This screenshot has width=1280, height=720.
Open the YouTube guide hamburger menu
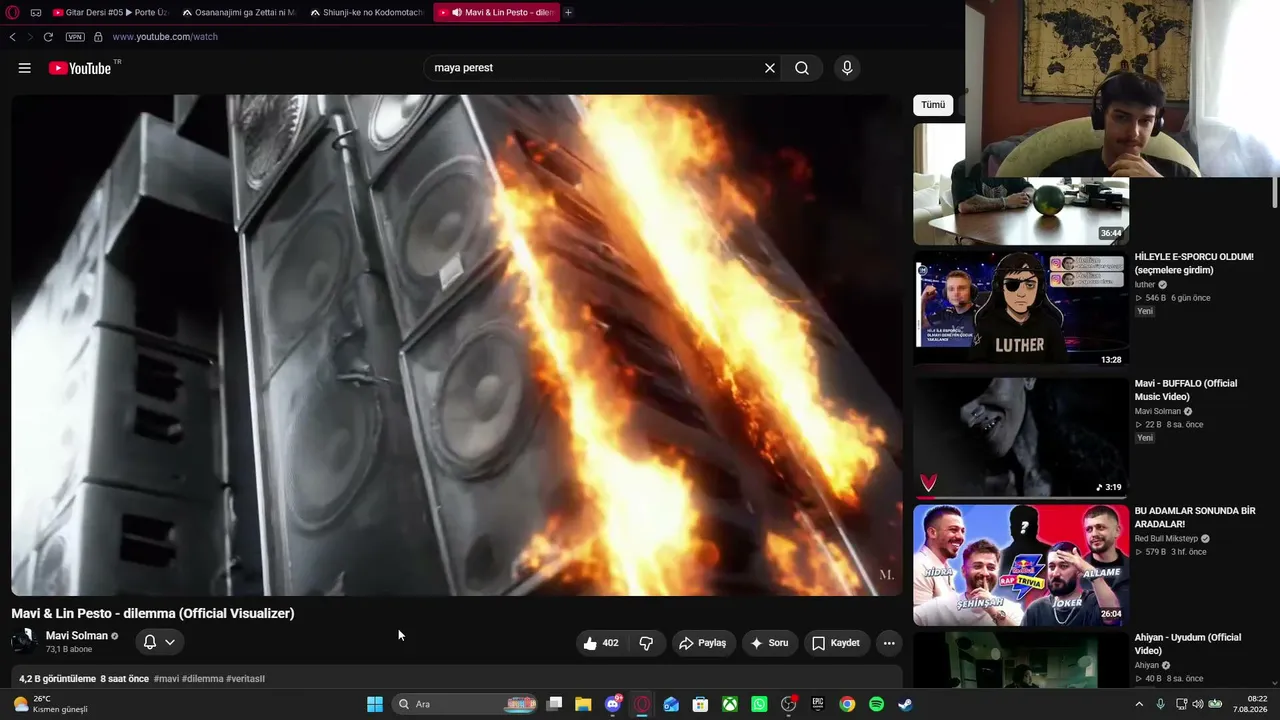click(x=25, y=68)
